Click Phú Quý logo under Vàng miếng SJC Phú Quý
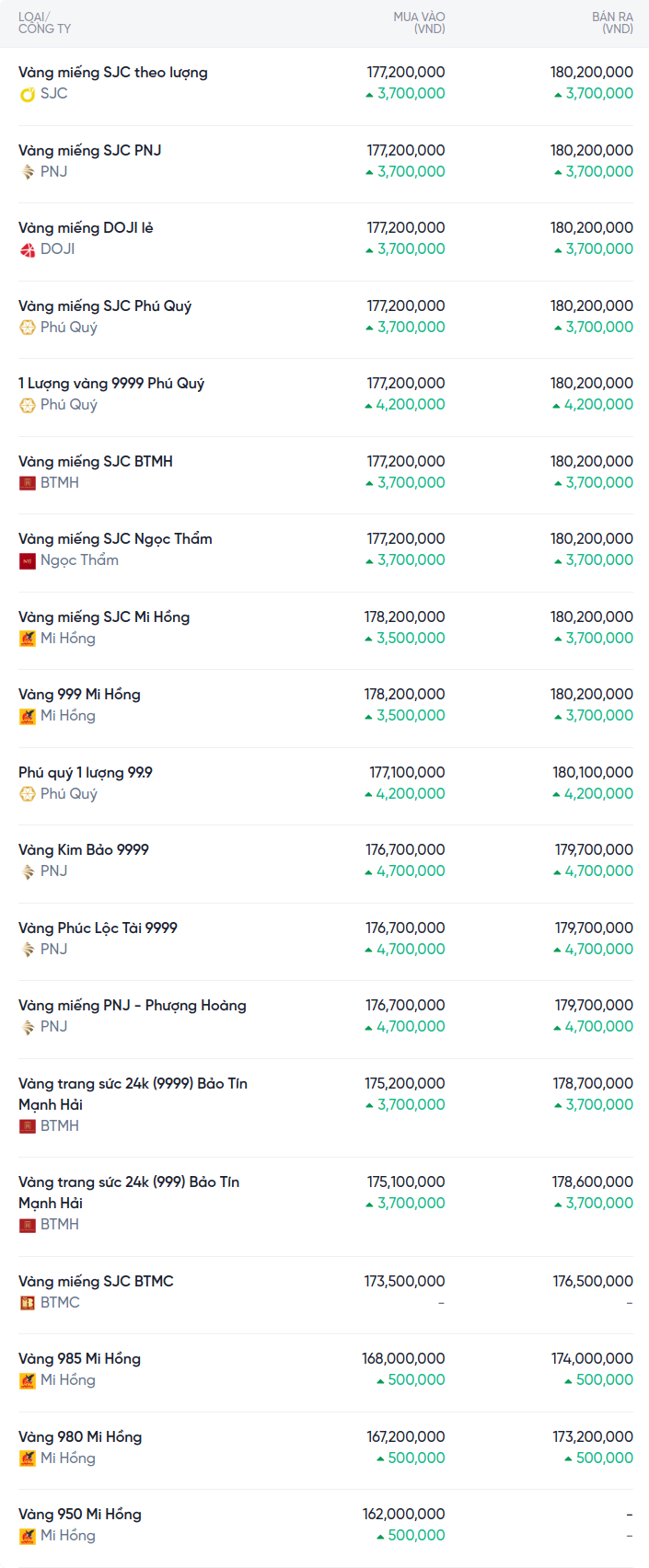 [x=28, y=328]
